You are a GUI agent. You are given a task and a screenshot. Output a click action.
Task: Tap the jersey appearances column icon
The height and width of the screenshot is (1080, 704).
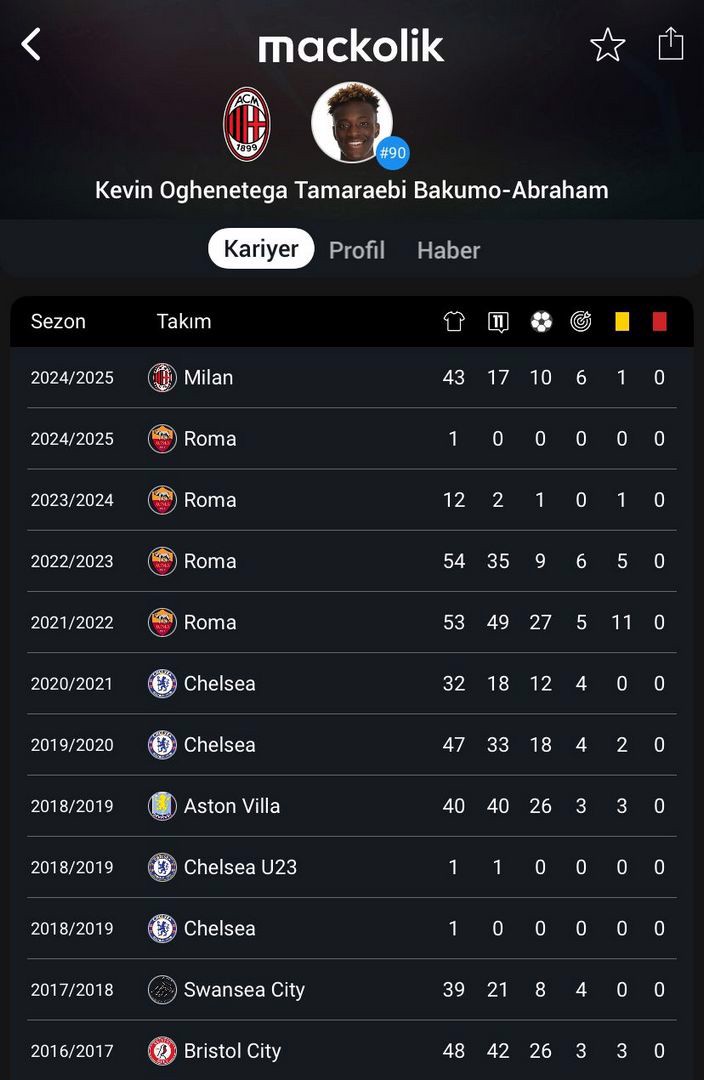tap(453, 321)
